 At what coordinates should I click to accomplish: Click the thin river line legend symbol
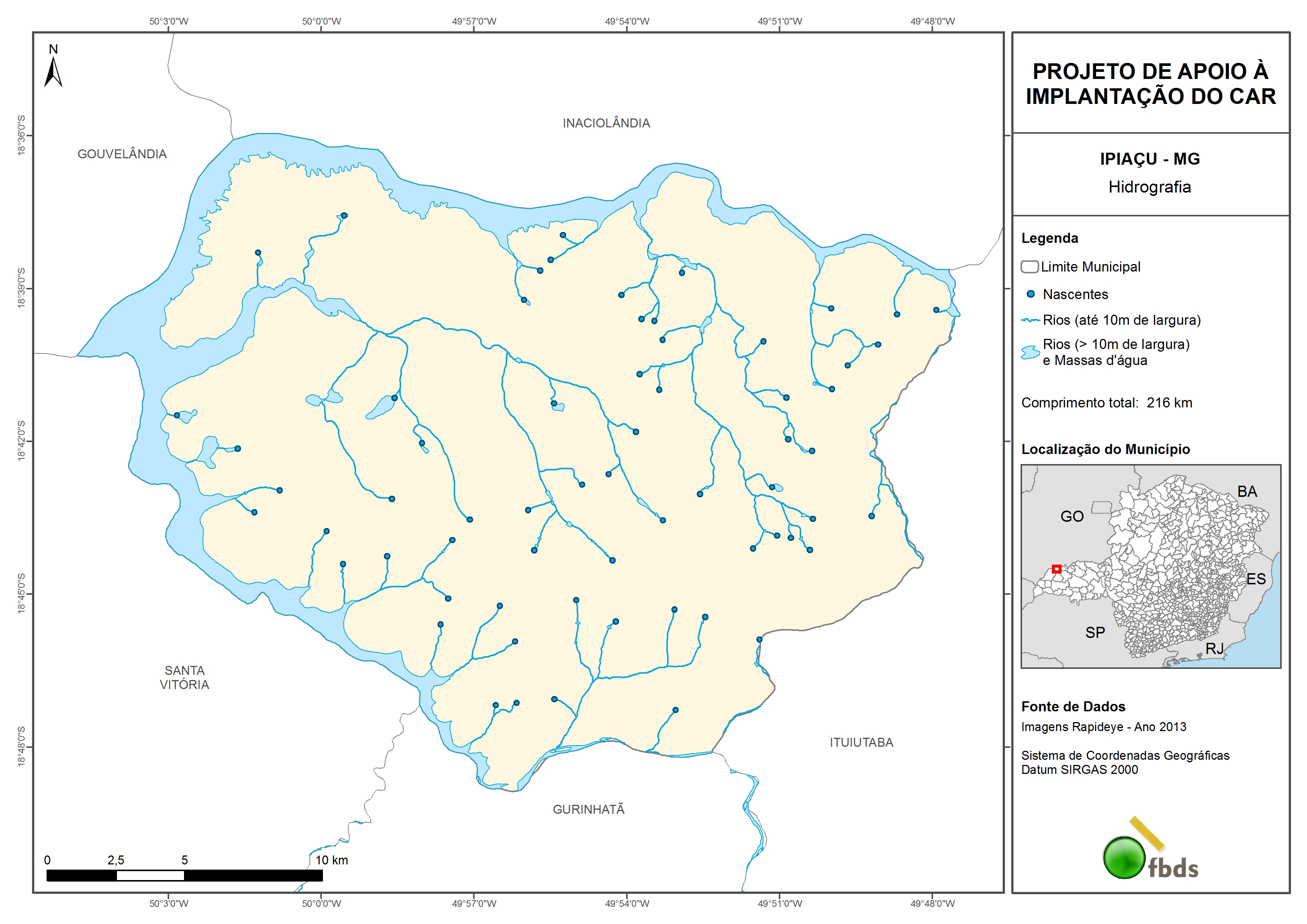coord(1030,321)
